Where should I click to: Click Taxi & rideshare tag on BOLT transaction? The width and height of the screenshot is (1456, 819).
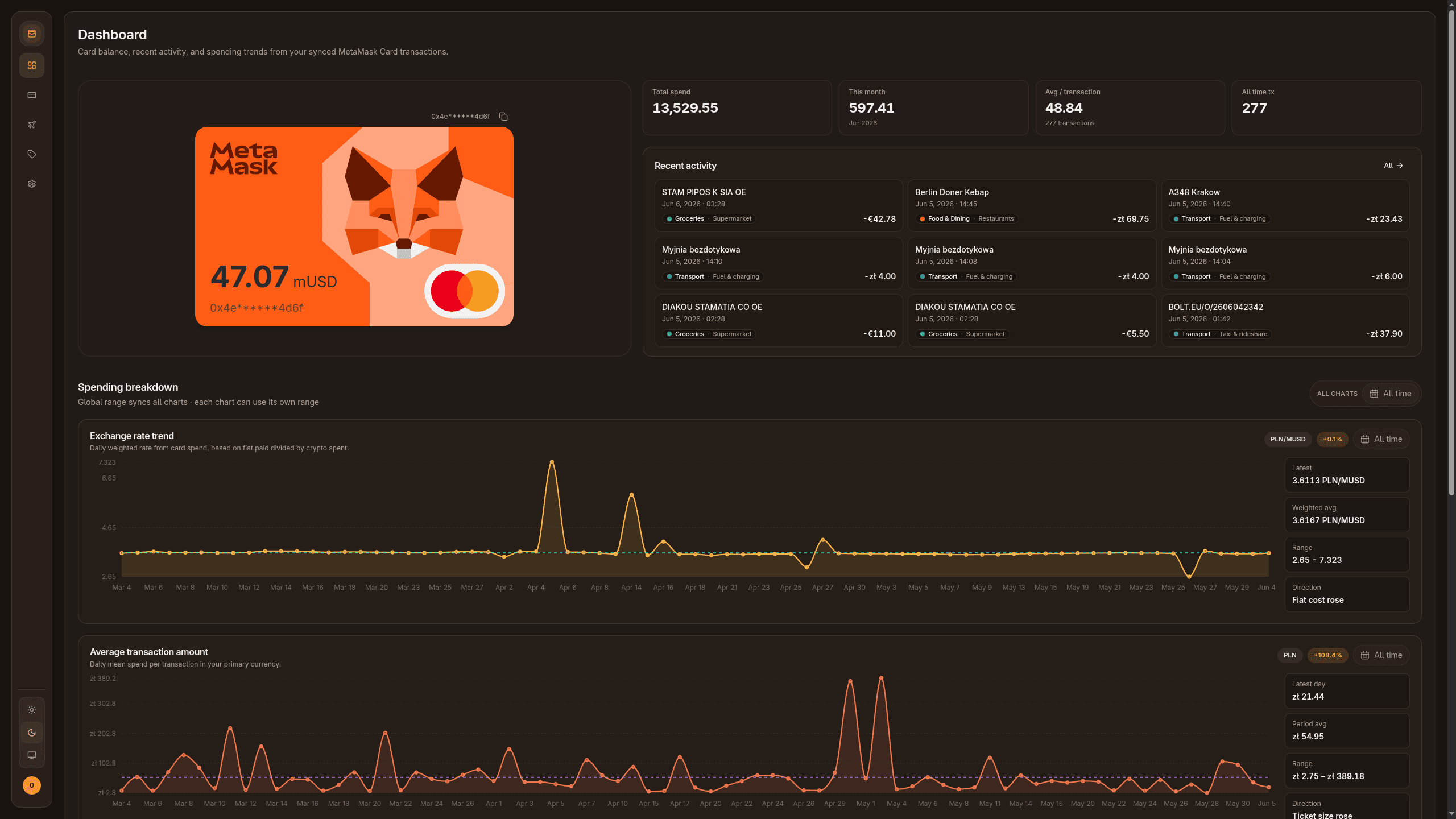(x=1220, y=334)
